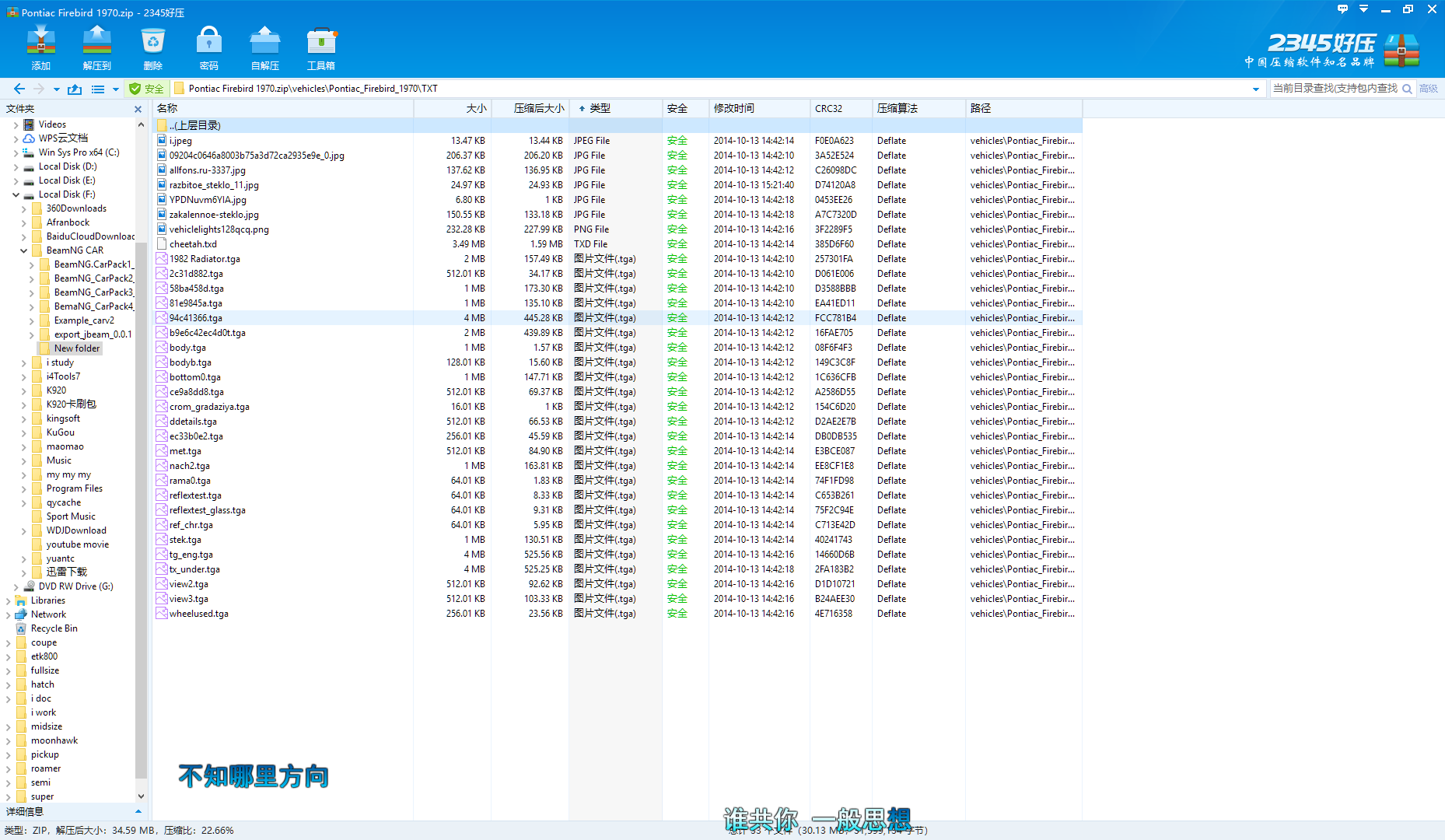Expand the Videos tree node
Viewport: 1445px width, 840px height.
coord(16,124)
